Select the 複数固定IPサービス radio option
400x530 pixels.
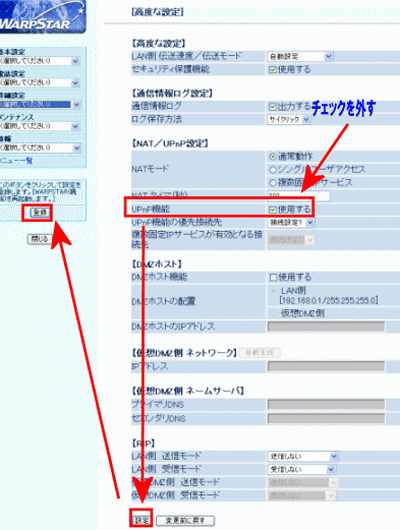273,183
